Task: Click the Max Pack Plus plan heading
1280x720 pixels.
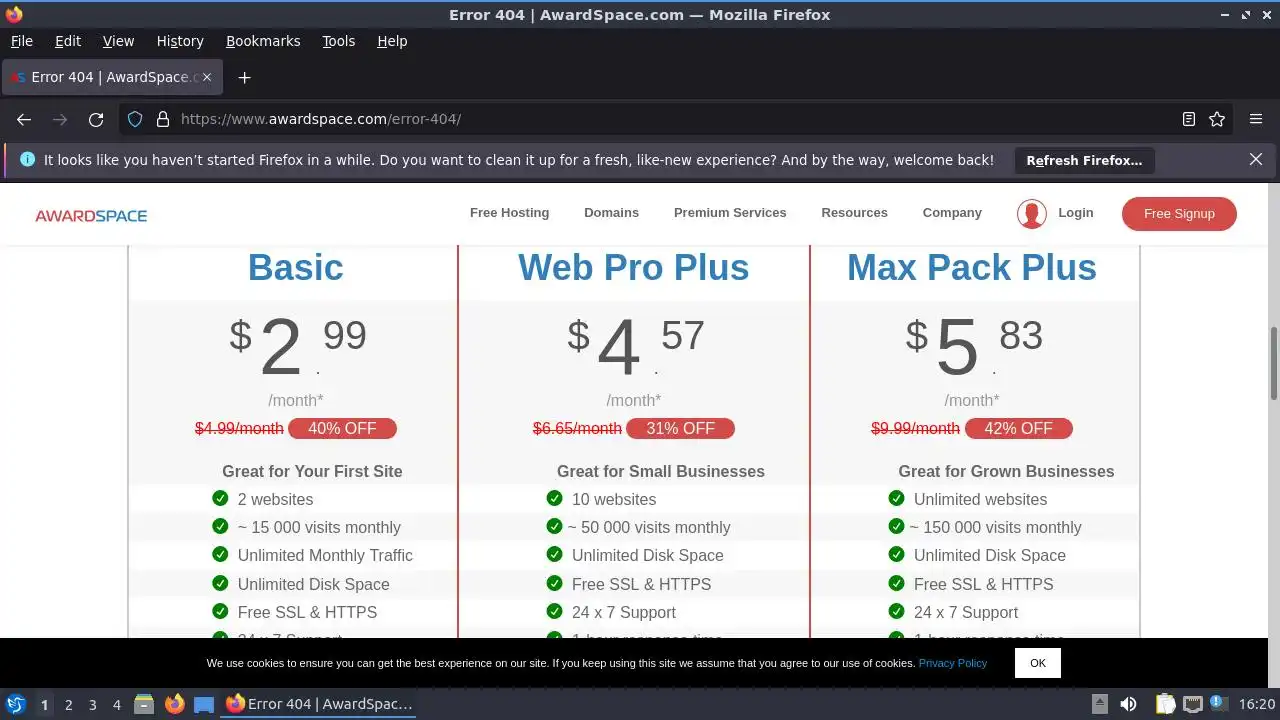Action: (971, 267)
